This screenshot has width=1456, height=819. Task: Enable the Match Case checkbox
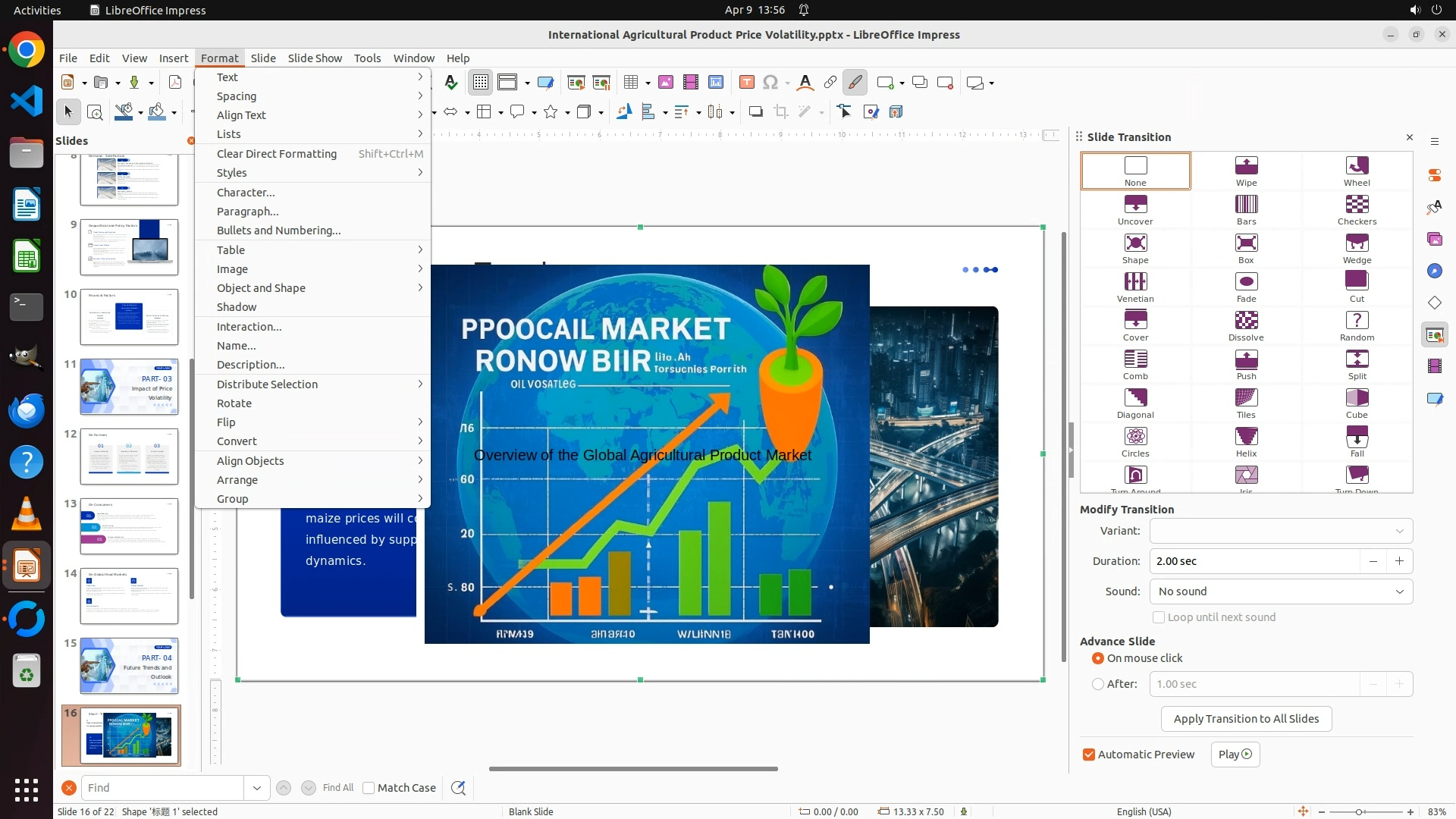369,788
